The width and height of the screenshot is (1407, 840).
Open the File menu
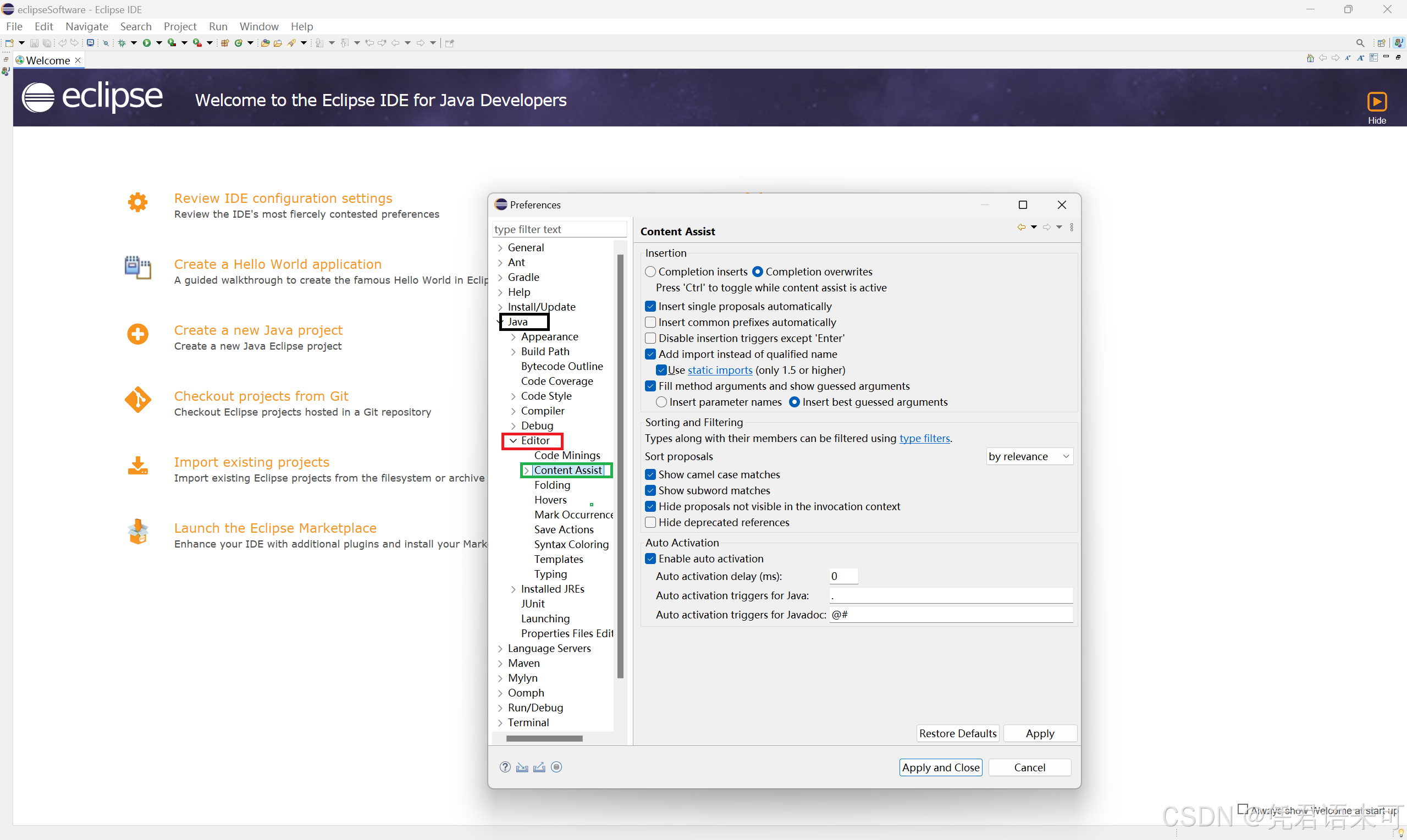[x=14, y=26]
